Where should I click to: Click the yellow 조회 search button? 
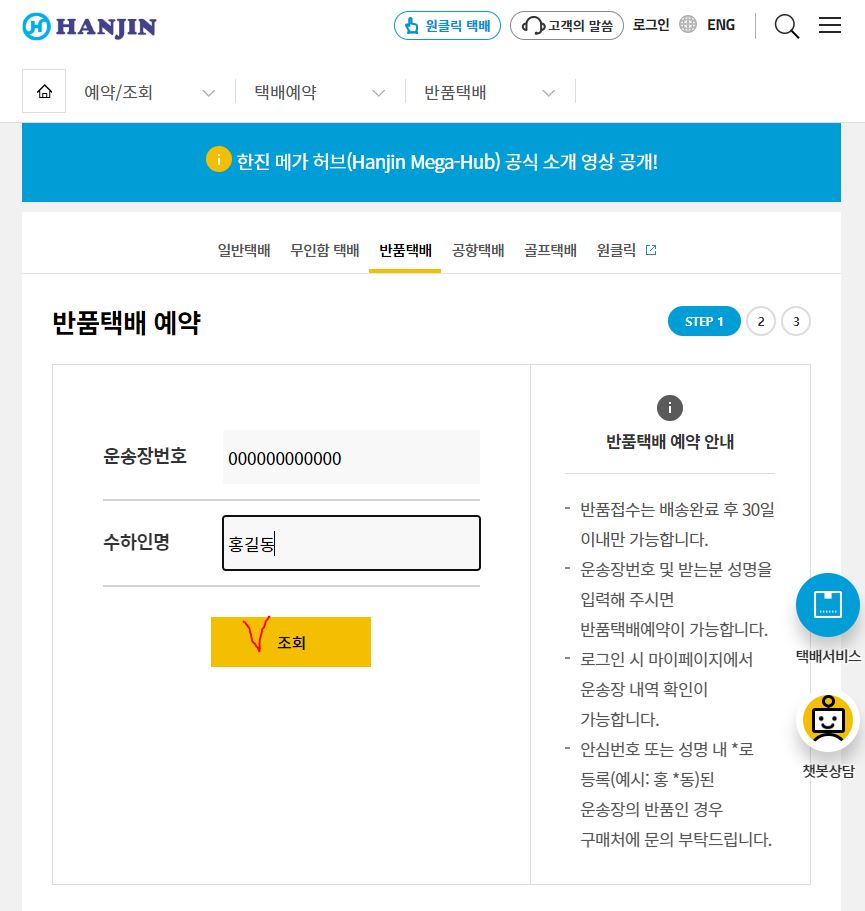point(291,642)
